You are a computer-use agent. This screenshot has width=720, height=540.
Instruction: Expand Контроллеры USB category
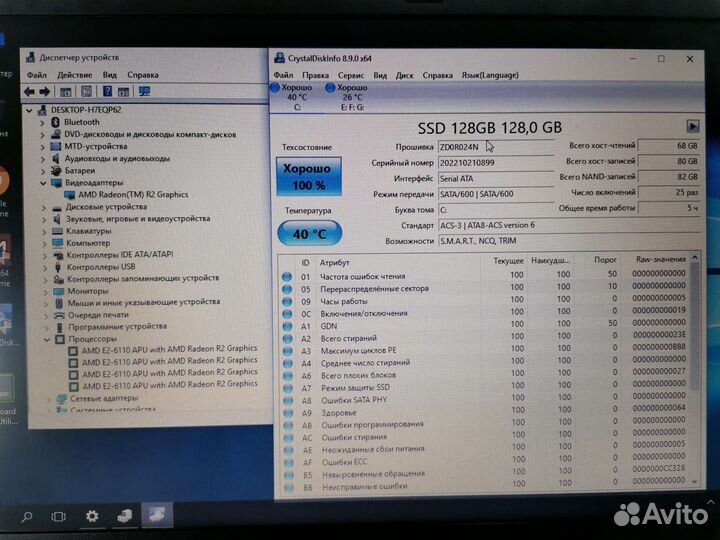click(45, 267)
